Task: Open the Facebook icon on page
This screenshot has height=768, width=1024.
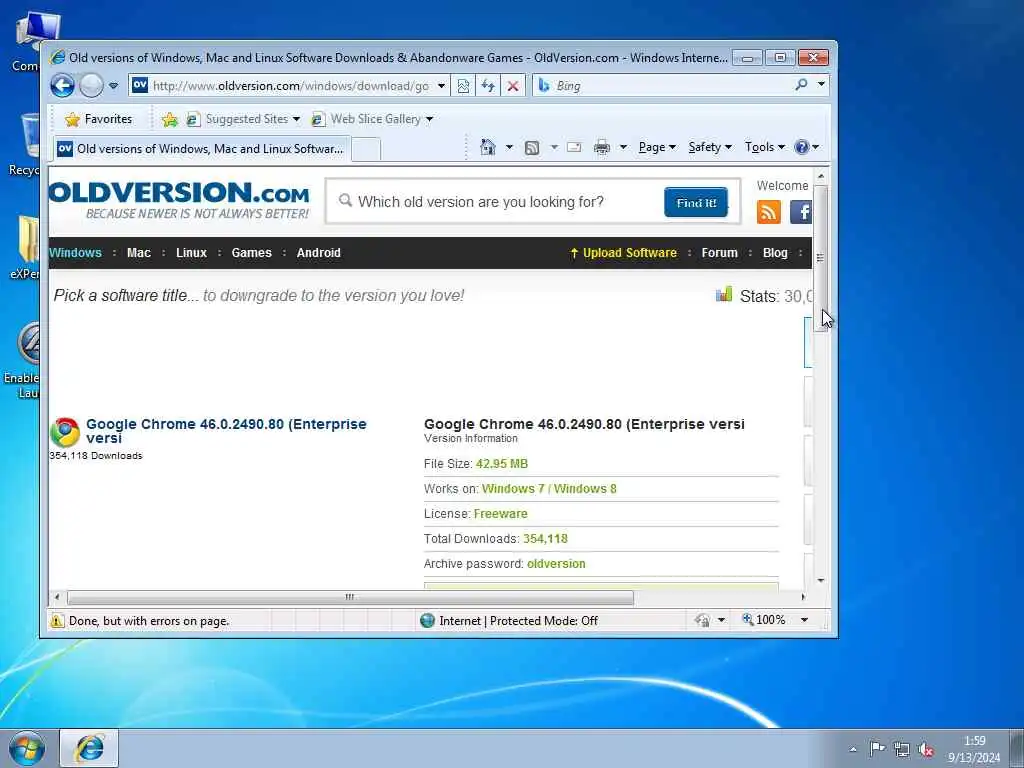Action: 801,212
